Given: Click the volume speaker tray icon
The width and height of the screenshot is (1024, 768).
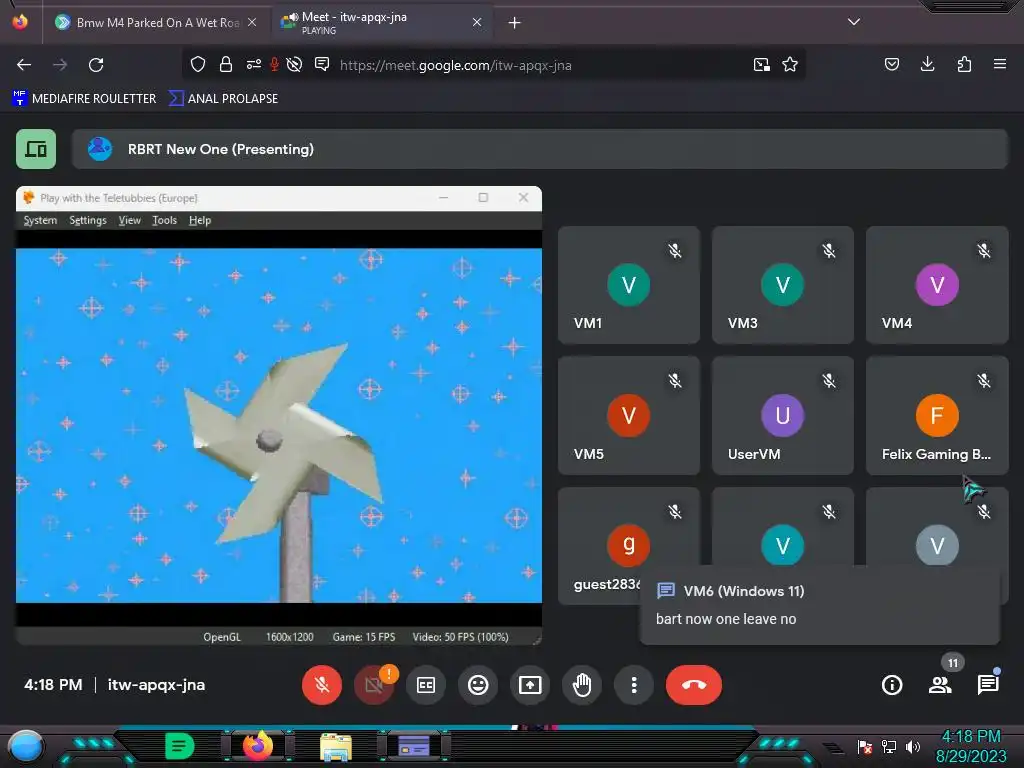Looking at the screenshot, I should (x=912, y=746).
